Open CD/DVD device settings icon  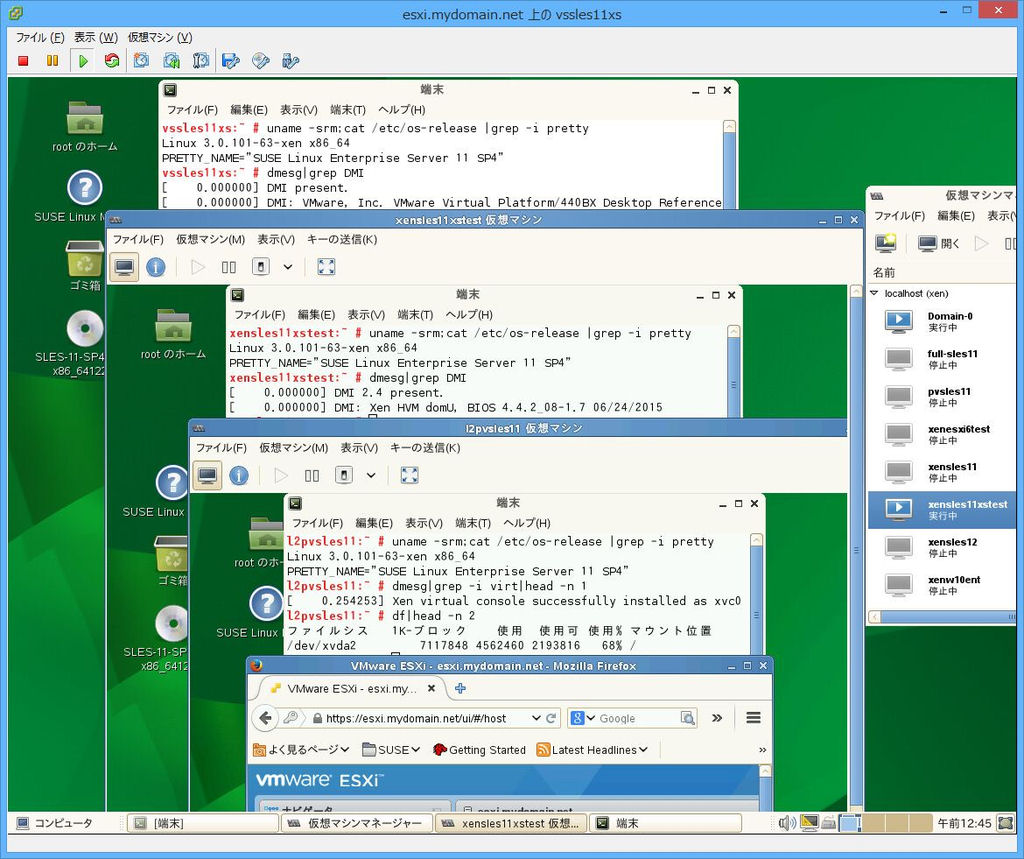261,61
